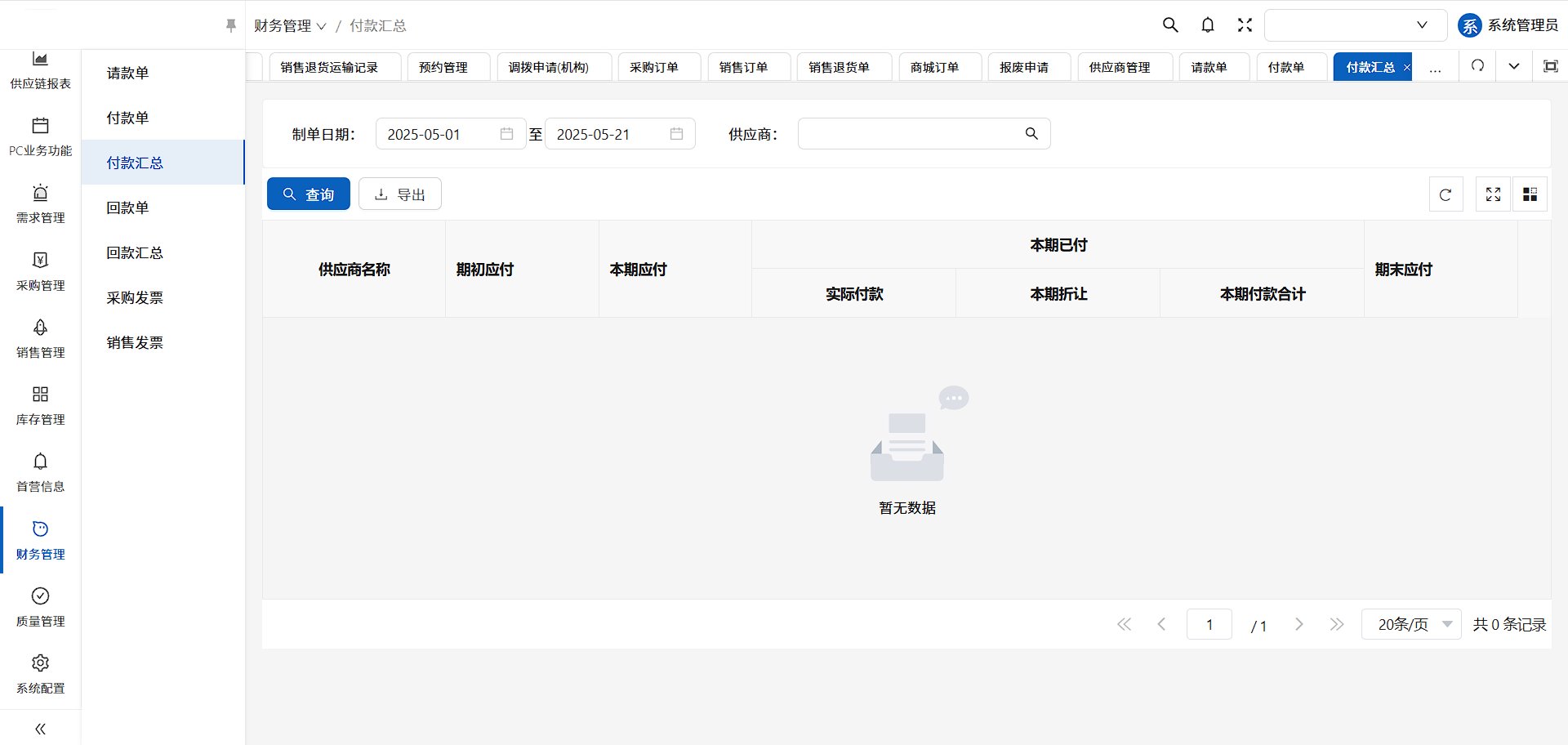
Task: Toggle fullscreen via top bar arrows icon
Action: [1245, 25]
